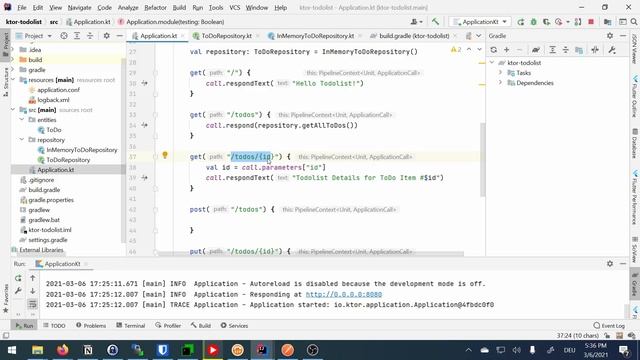This screenshot has height=360, width=640.
Task: Open the Navigate menu
Action: coord(80,7)
